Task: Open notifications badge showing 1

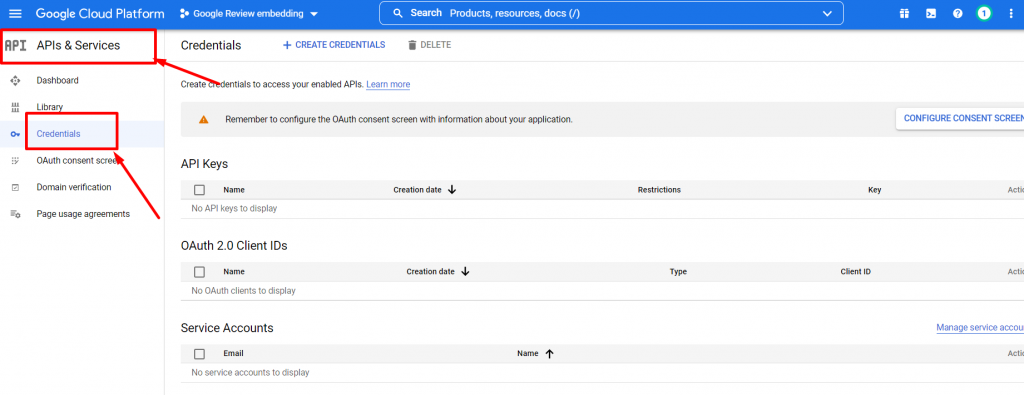Action: 984,14
